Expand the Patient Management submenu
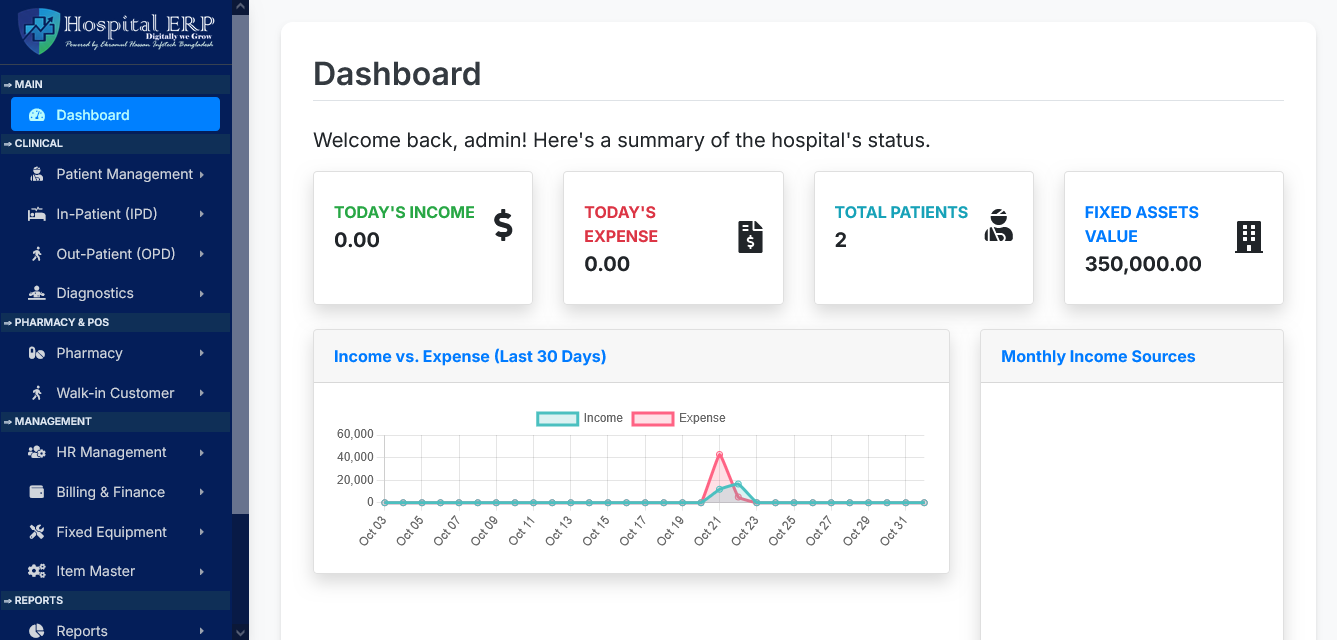The image size is (1337, 640). [204, 174]
